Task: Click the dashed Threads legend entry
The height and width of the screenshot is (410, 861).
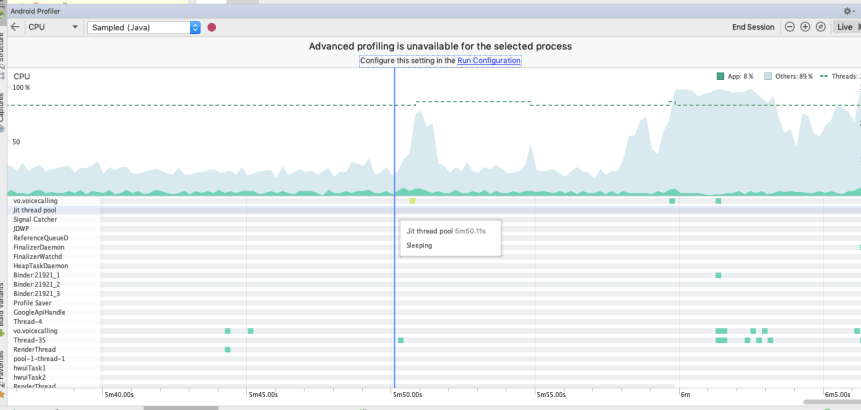Action: click(840, 76)
